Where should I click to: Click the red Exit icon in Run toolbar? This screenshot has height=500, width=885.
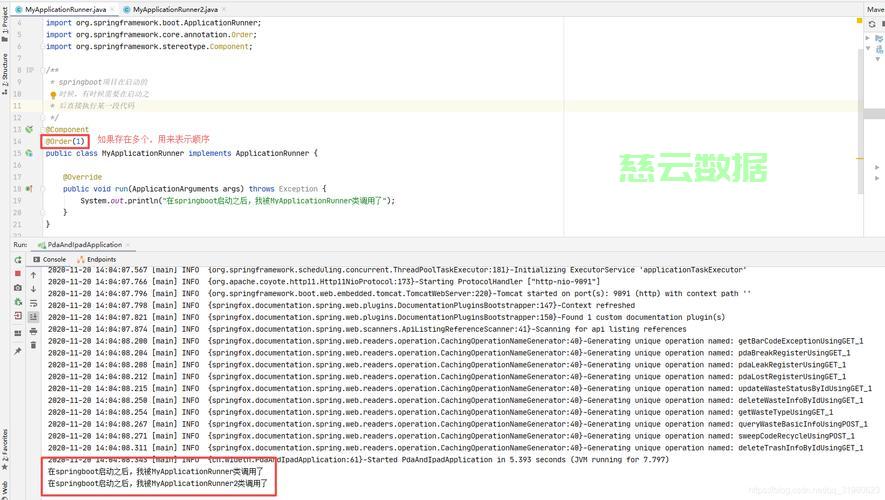(x=17, y=316)
